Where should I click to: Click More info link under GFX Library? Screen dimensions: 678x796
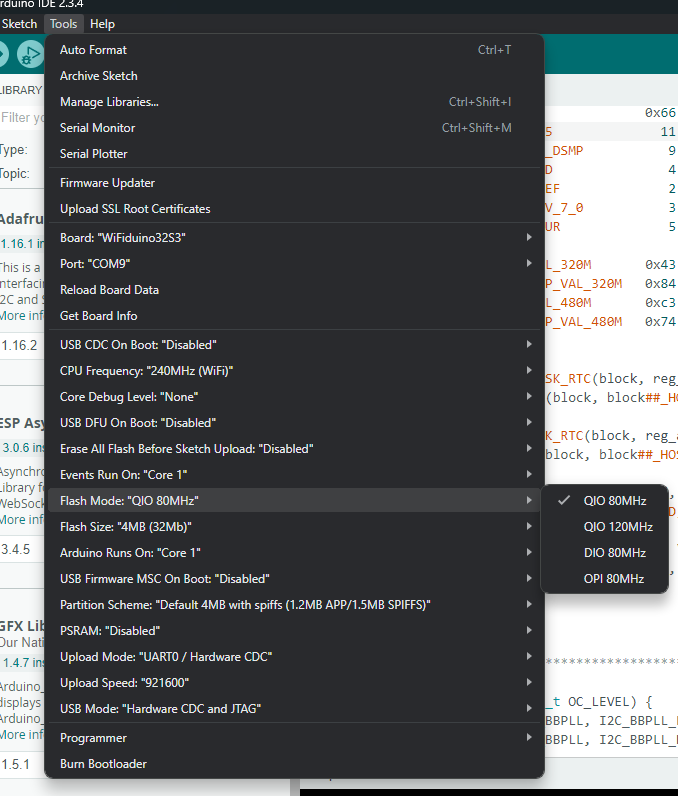point(22,734)
